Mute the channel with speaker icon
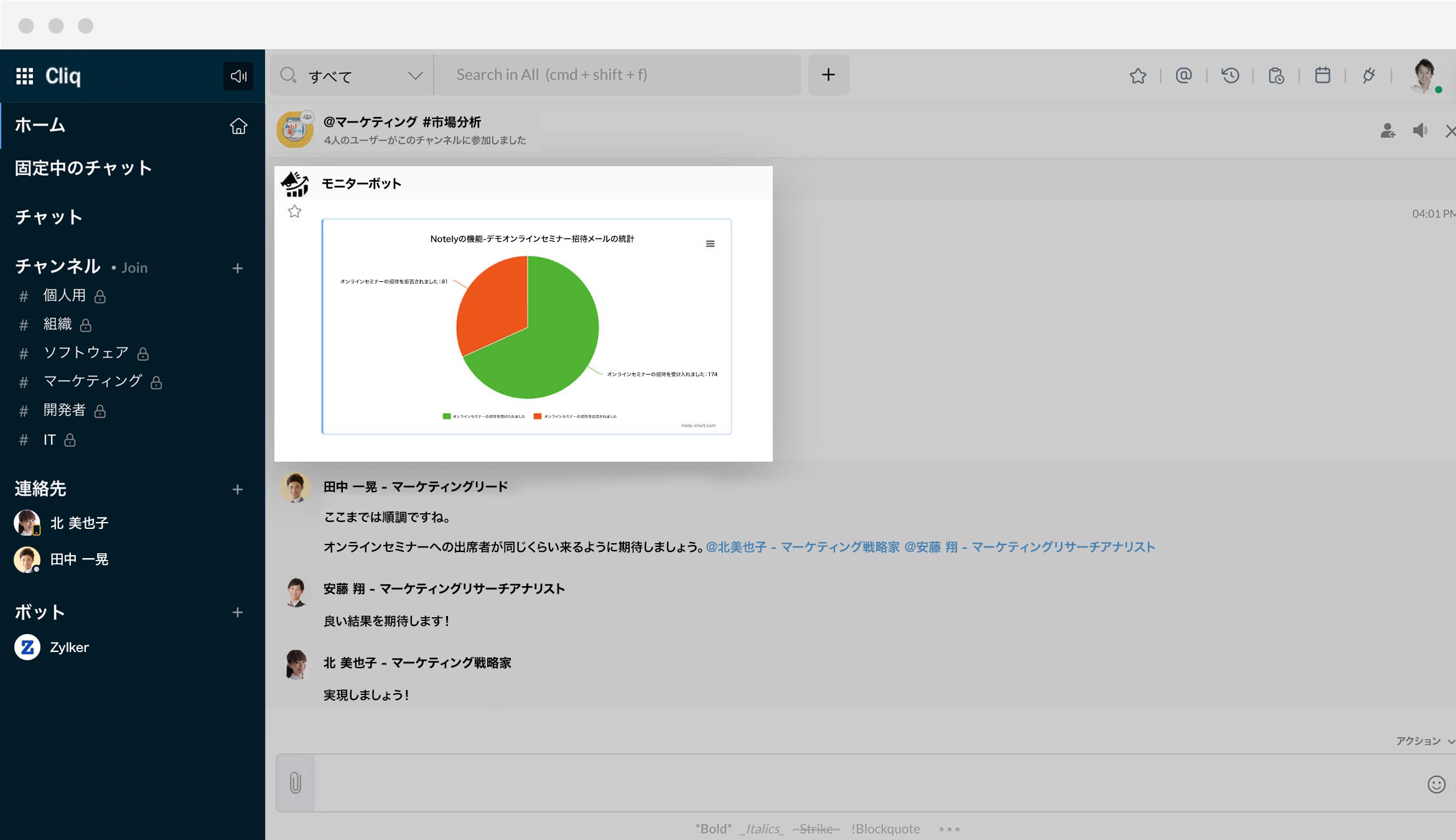1456x840 pixels. (1420, 131)
